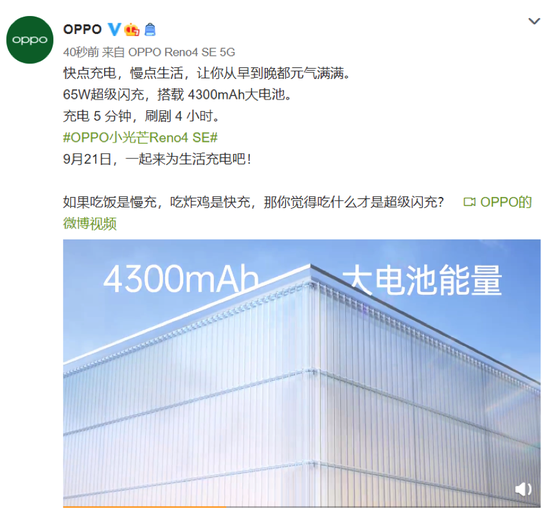Click the blue backpack badge icon
550x511 pixels.
(x=150, y=29)
